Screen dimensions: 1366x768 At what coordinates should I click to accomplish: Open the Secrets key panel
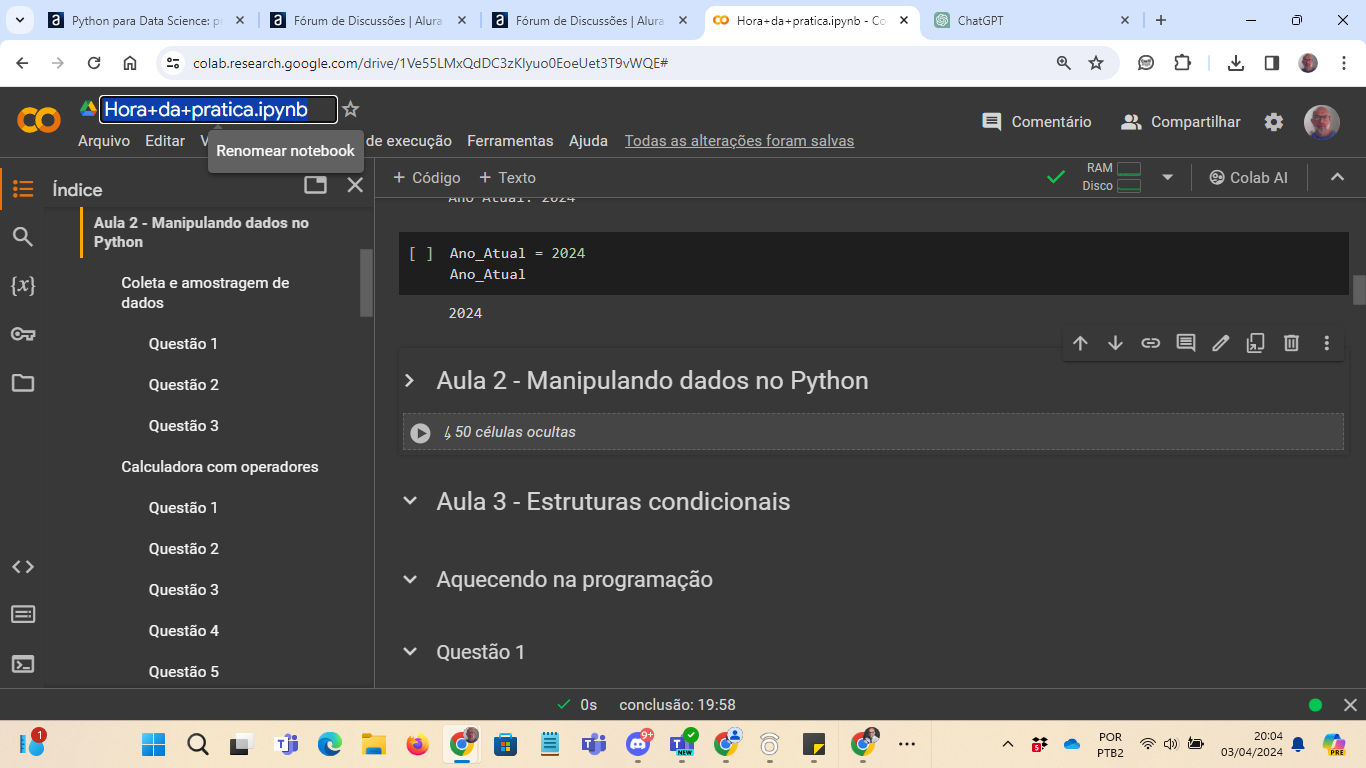coord(23,334)
